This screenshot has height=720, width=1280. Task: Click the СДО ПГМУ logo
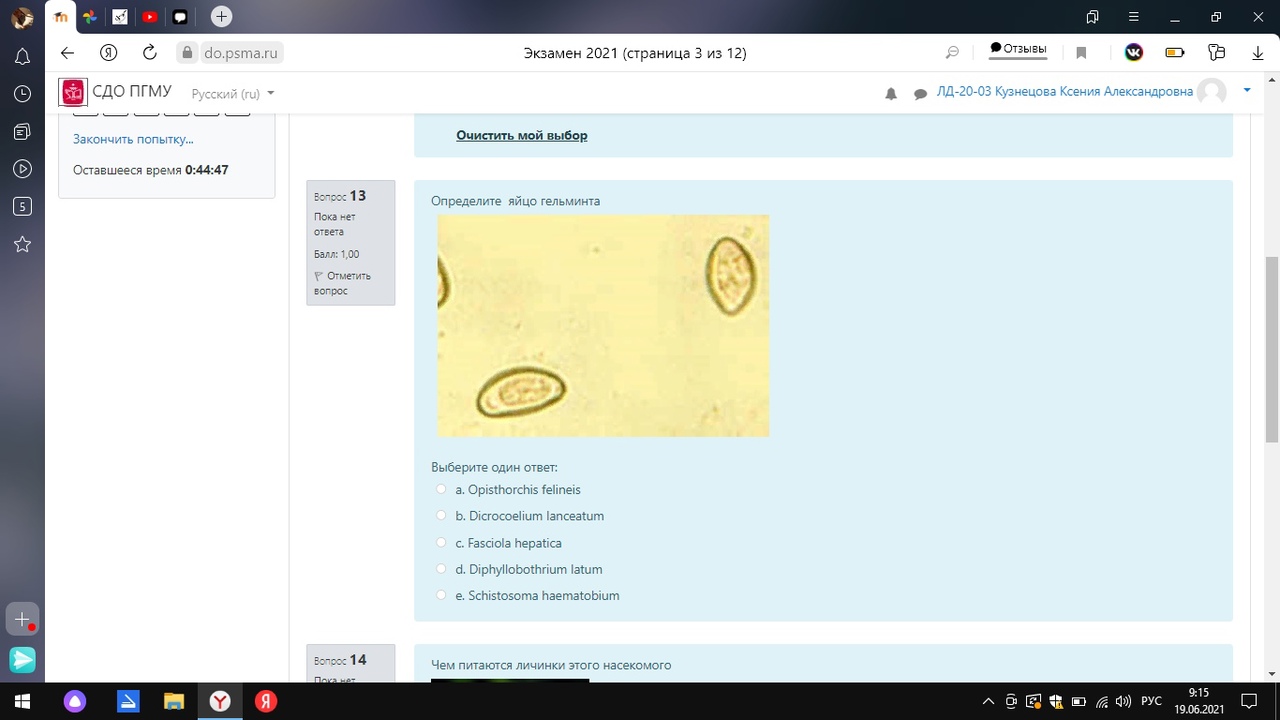click(x=115, y=92)
